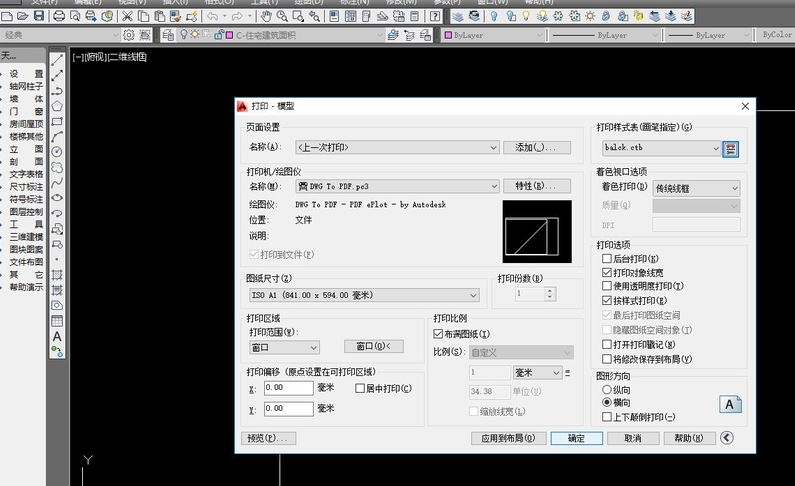This screenshot has height=486, width=795.
Task: Enable 上下颠倒打印 checkbox
Action: 607,417
